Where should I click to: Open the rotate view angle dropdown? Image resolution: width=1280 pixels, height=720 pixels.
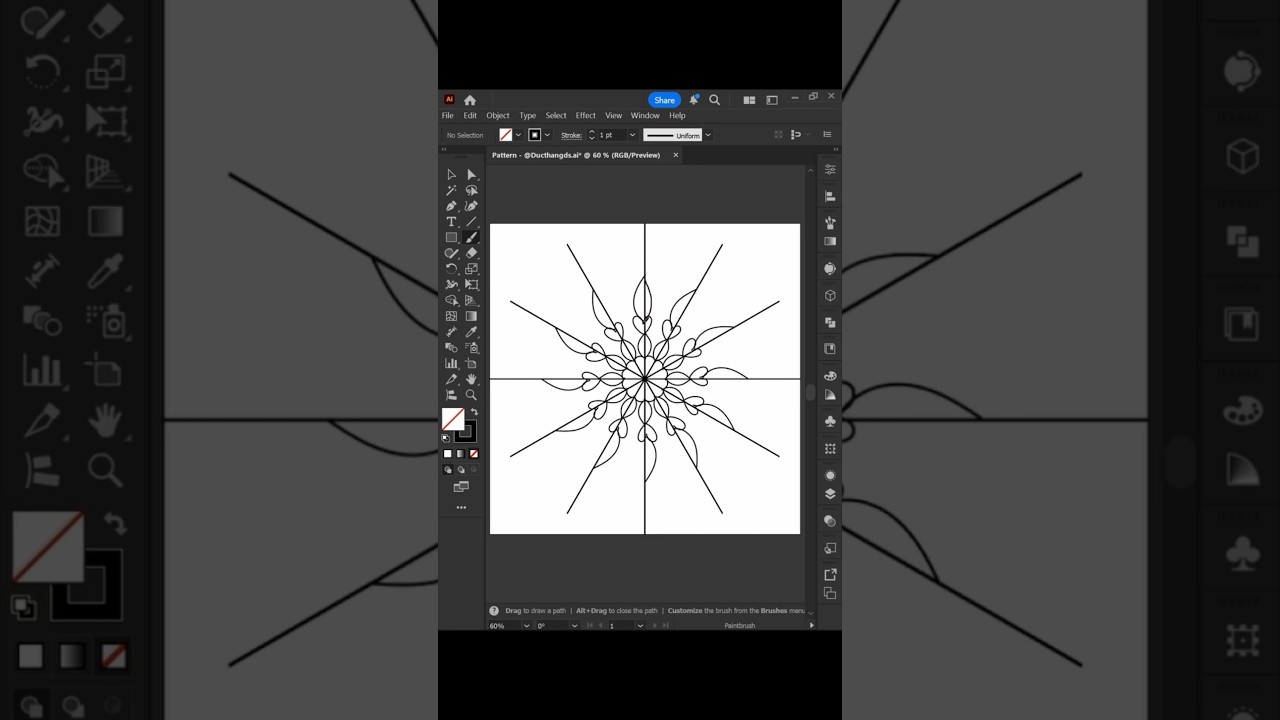pos(574,626)
